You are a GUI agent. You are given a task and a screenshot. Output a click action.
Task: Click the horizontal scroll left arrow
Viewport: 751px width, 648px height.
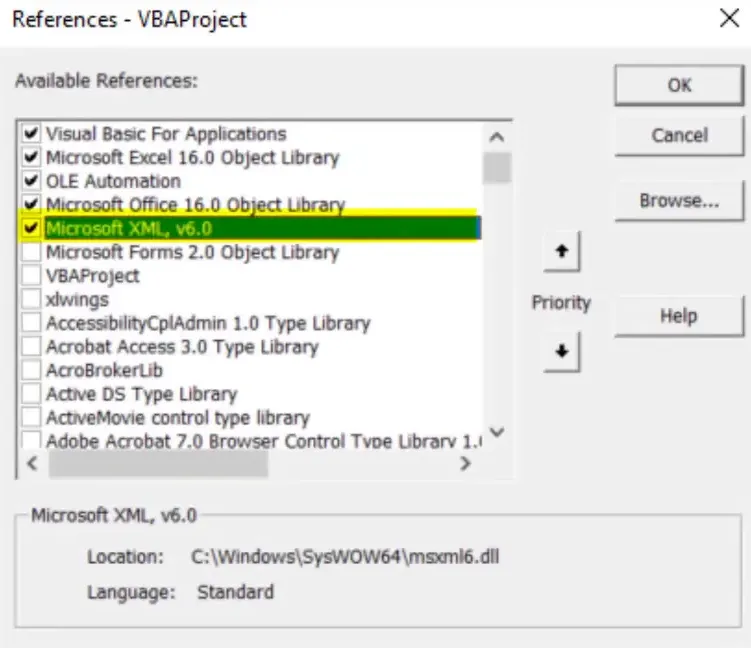33,464
